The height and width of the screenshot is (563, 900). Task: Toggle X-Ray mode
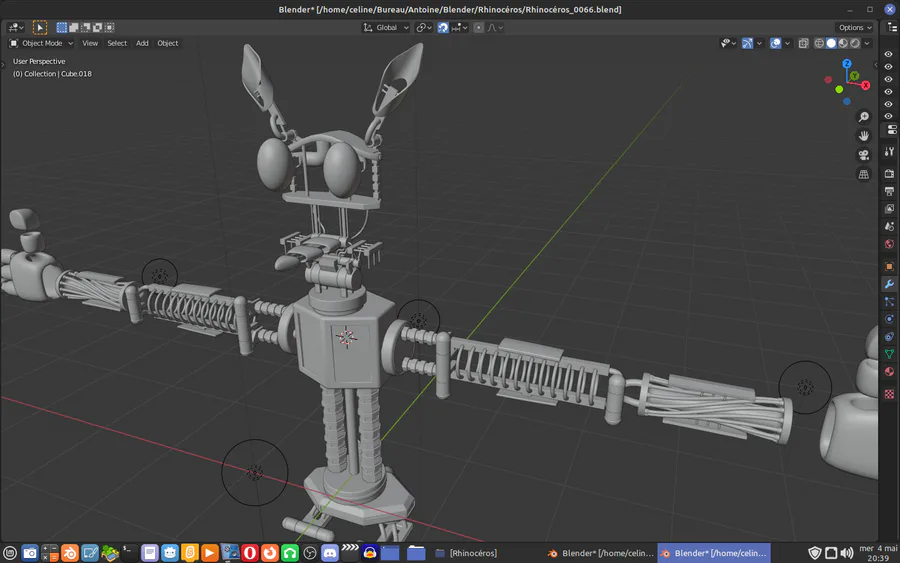(x=804, y=43)
